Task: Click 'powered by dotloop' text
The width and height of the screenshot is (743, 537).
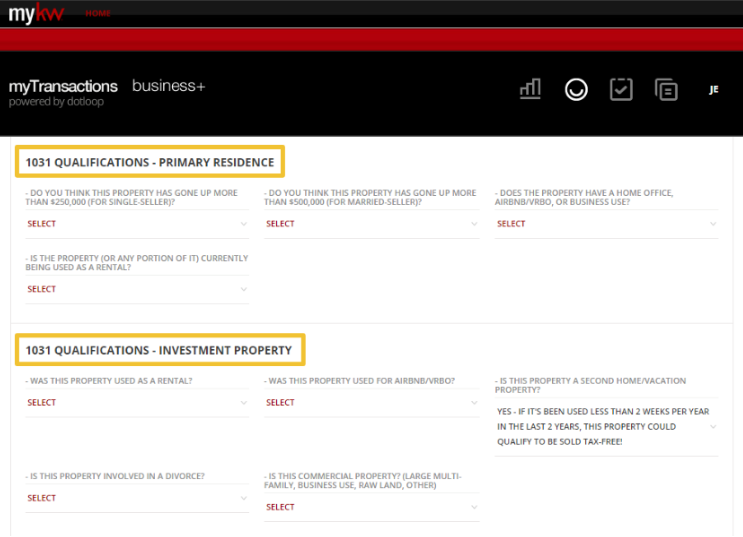Action: pos(56,101)
